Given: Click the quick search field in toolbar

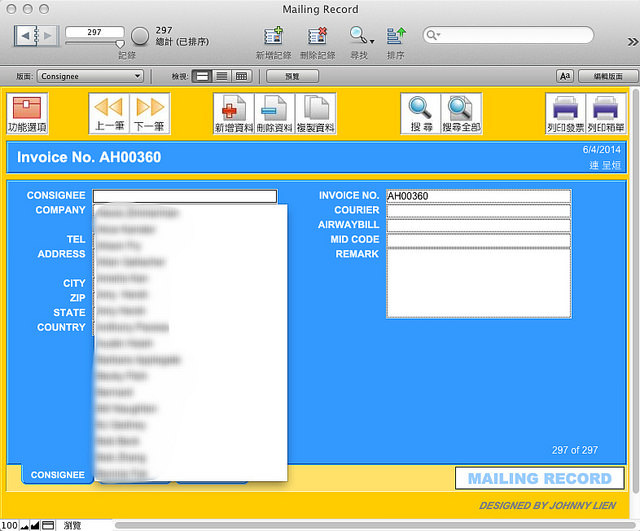Looking at the screenshot, I should [x=508, y=35].
